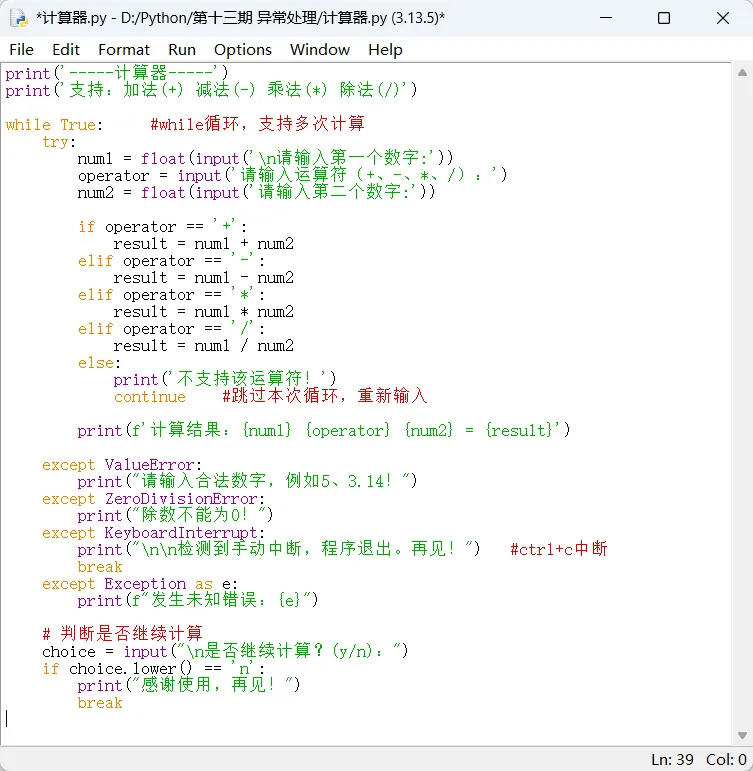Click the empty last line of the editor

coord(365,719)
